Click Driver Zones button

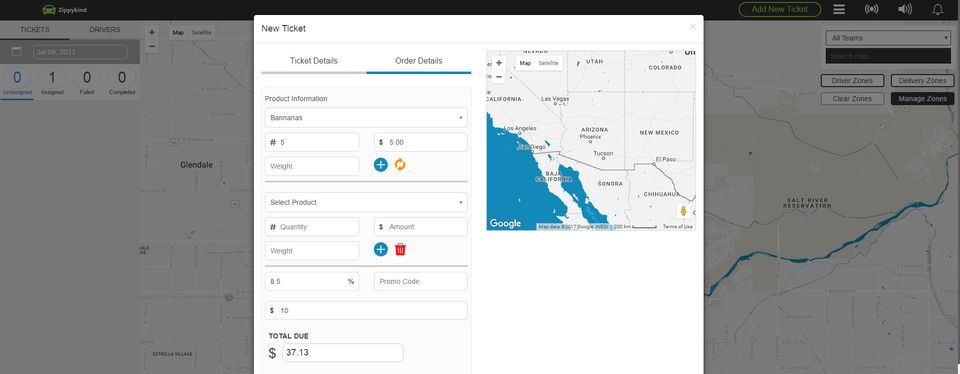(852, 81)
